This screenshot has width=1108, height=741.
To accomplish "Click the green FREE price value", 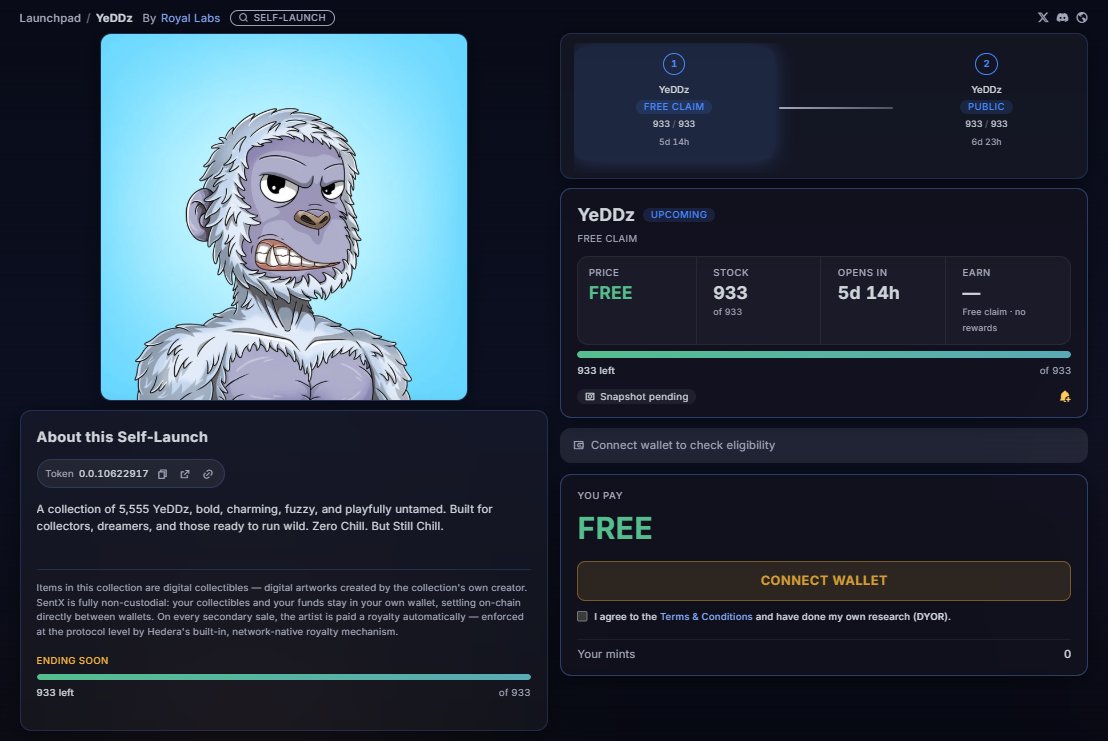I will pyautogui.click(x=611, y=293).
